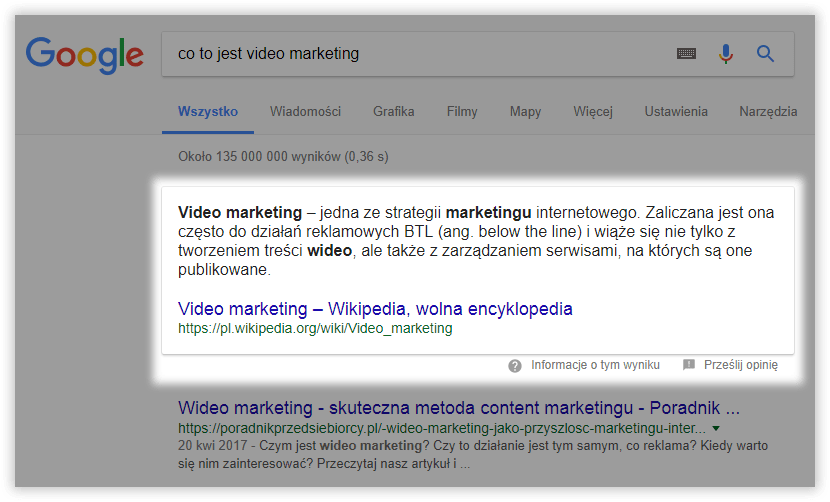Open the Mapy tab
This screenshot has width=830, height=502.
[525, 112]
